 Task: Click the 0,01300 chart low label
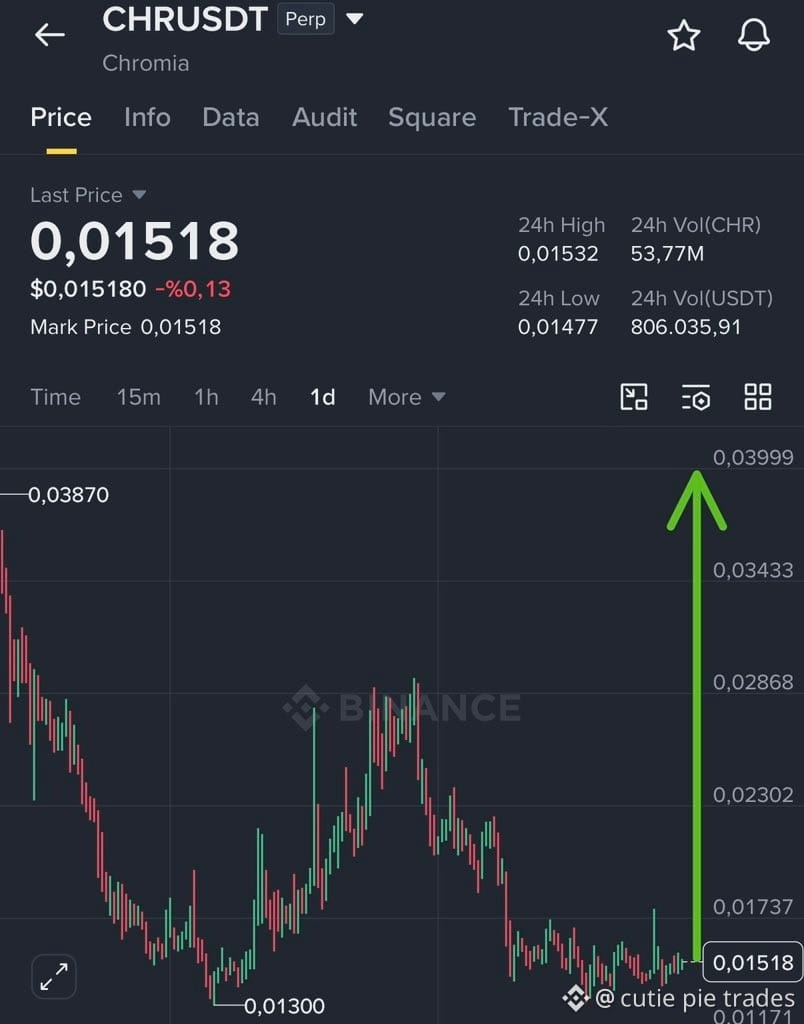(284, 1006)
